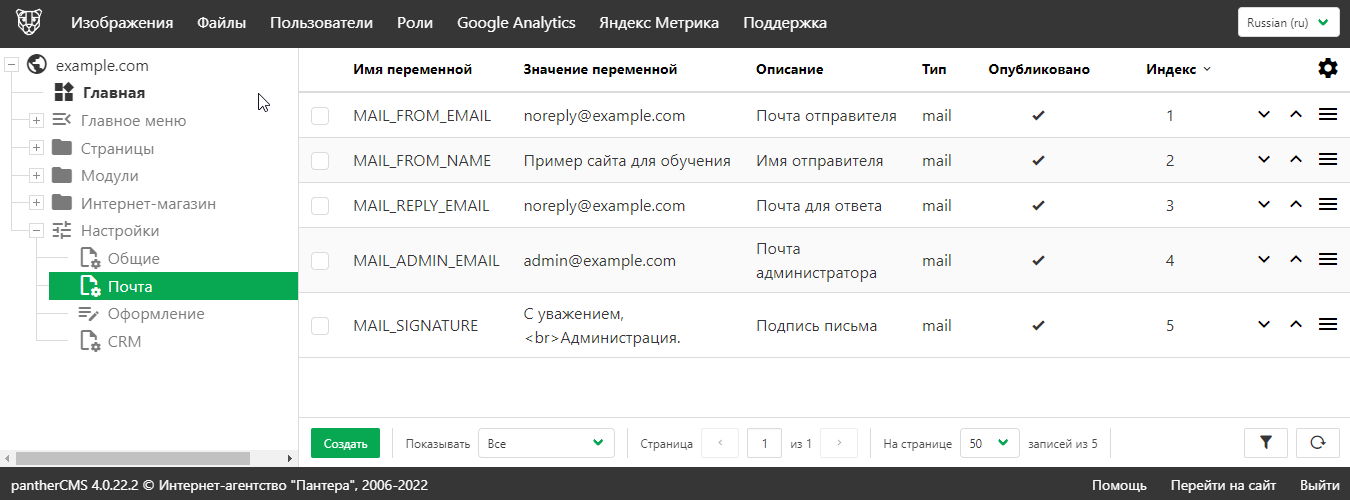Open the Яндекс Метрика menu item

point(659,23)
